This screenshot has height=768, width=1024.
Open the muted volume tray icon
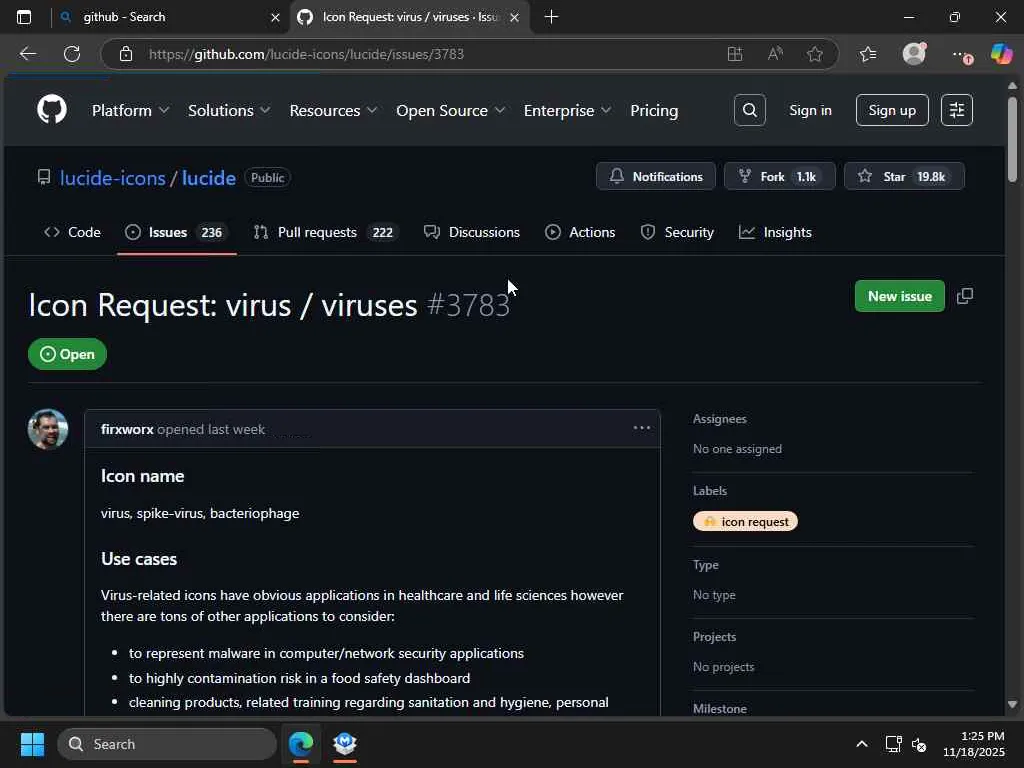point(919,744)
